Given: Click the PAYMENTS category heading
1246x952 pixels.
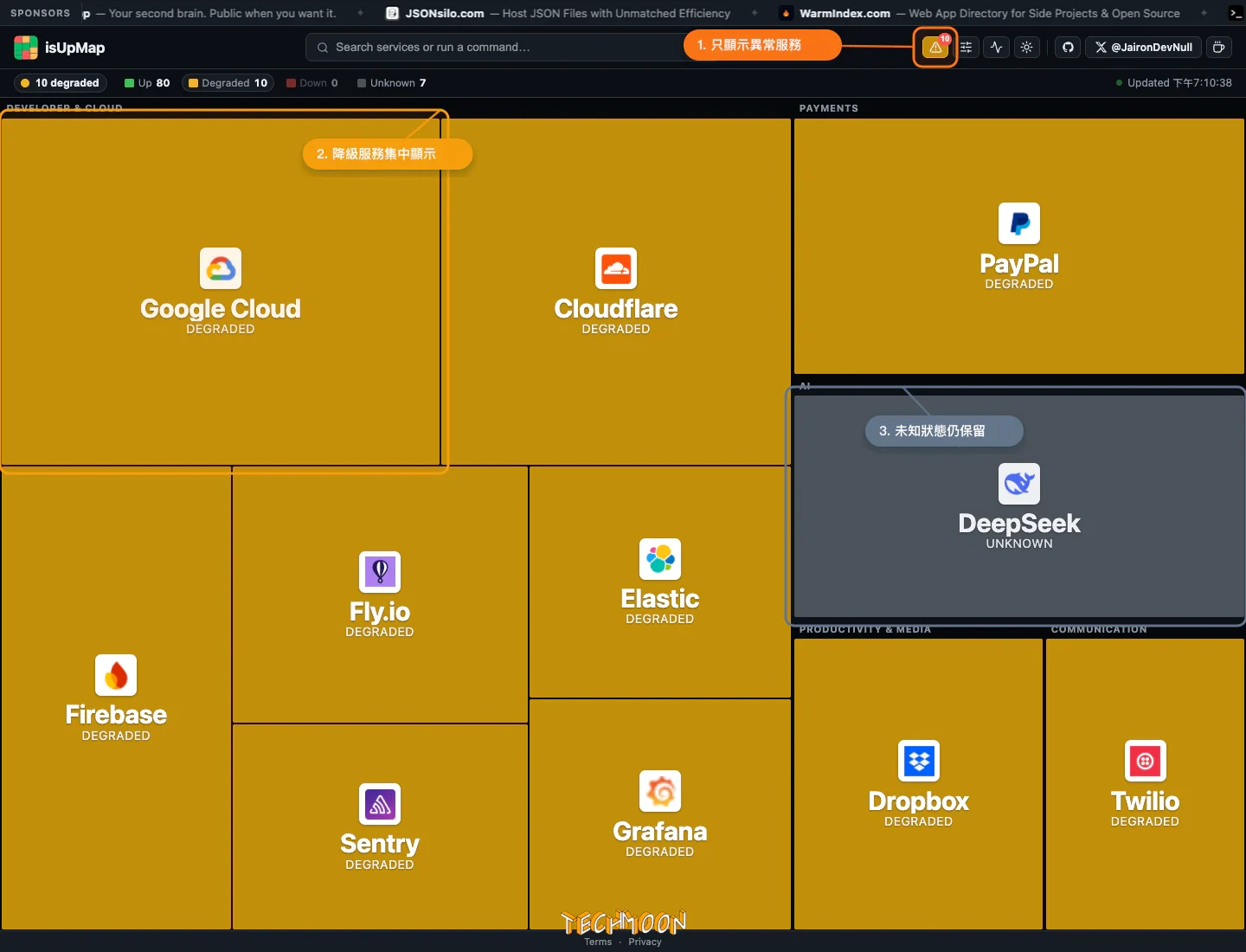Looking at the screenshot, I should 829,108.
